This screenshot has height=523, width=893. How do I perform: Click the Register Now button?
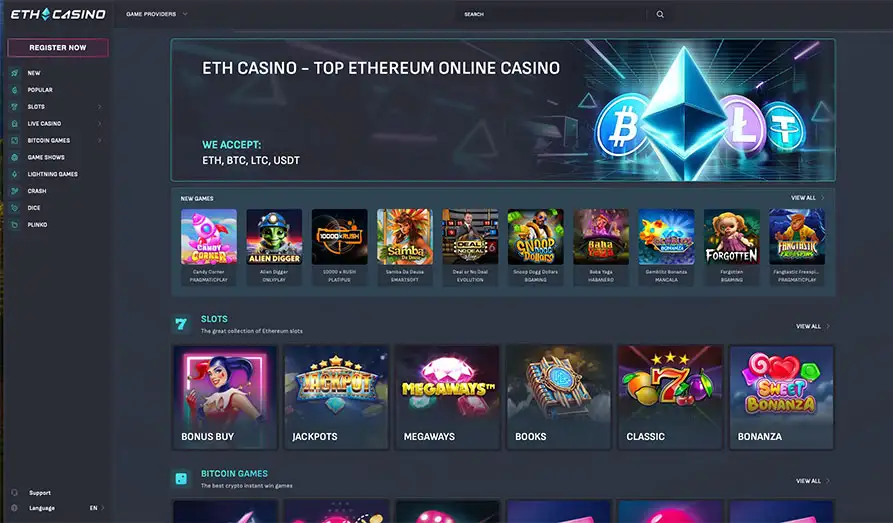click(58, 48)
